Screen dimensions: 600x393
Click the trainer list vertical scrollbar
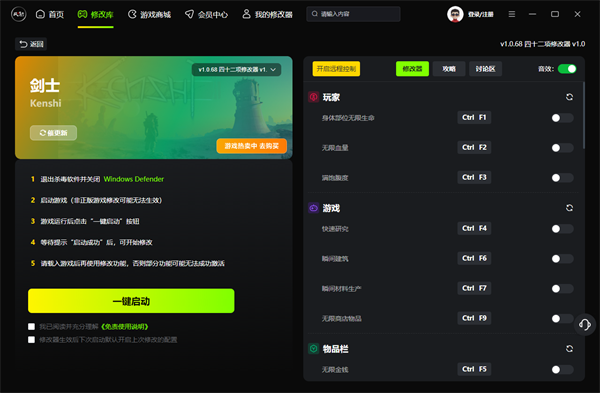[584, 115]
